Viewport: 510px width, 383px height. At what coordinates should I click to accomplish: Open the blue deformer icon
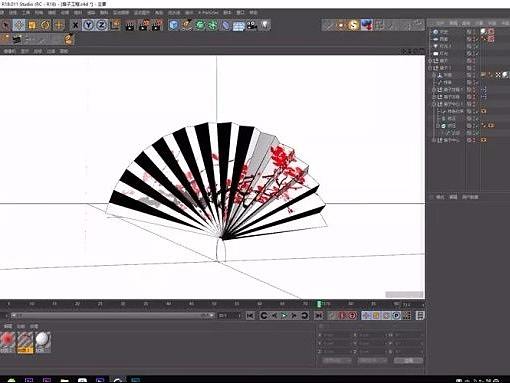coord(226,25)
